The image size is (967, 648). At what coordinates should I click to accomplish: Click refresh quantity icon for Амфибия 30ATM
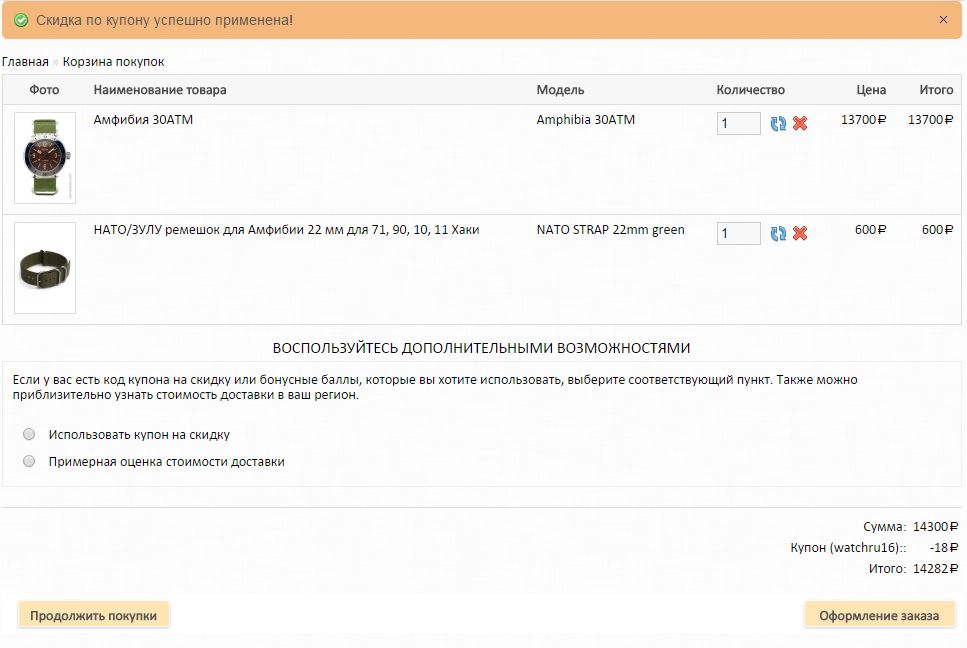(778, 124)
